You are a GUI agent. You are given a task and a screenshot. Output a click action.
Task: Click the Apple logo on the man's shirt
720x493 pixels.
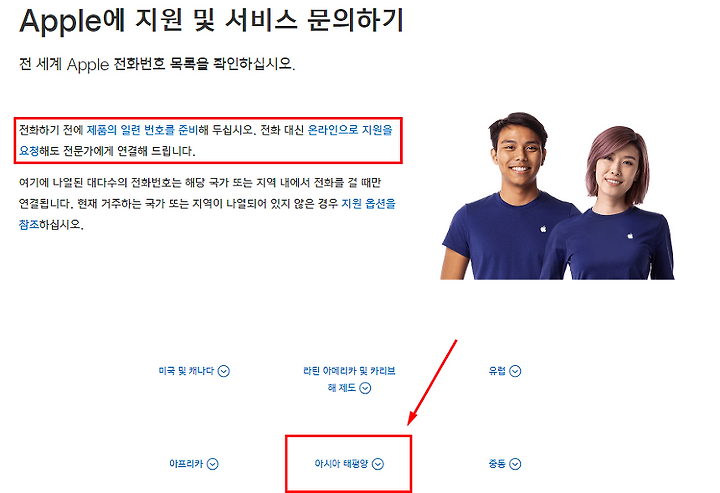click(x=543, y=229)
